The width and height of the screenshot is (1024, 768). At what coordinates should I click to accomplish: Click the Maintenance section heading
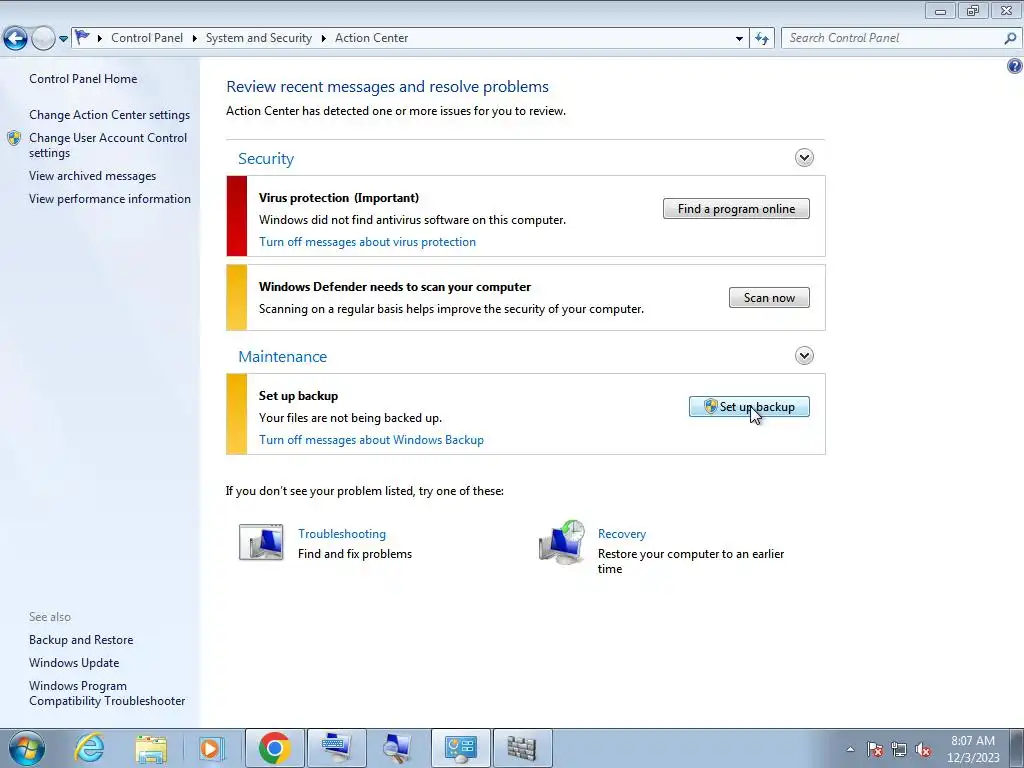pos(282,357)
